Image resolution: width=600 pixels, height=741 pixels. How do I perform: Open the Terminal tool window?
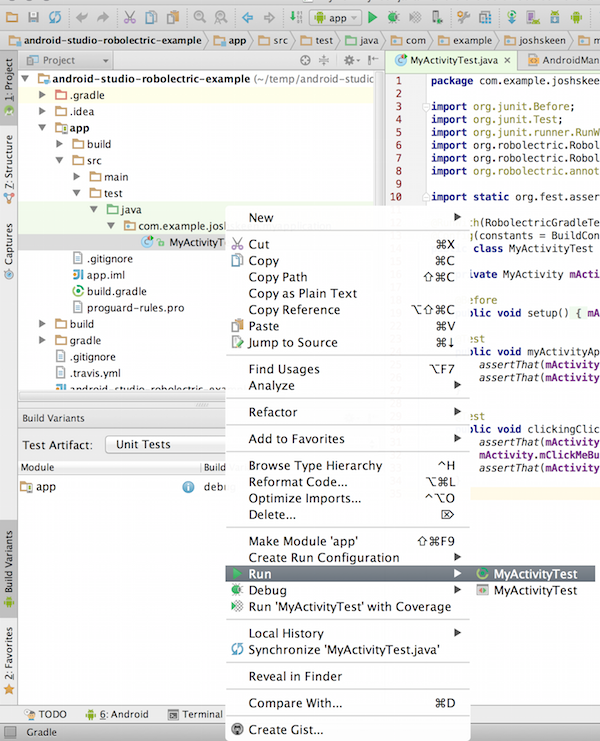pos(196,715)
